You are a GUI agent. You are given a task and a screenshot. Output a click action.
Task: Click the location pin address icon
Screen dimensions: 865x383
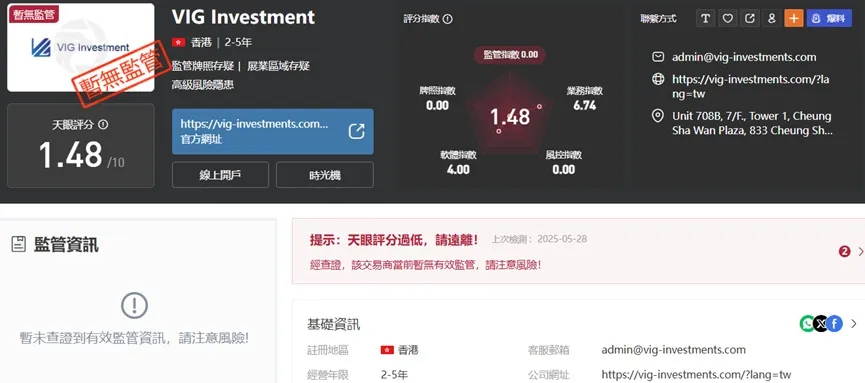(658, 116)
